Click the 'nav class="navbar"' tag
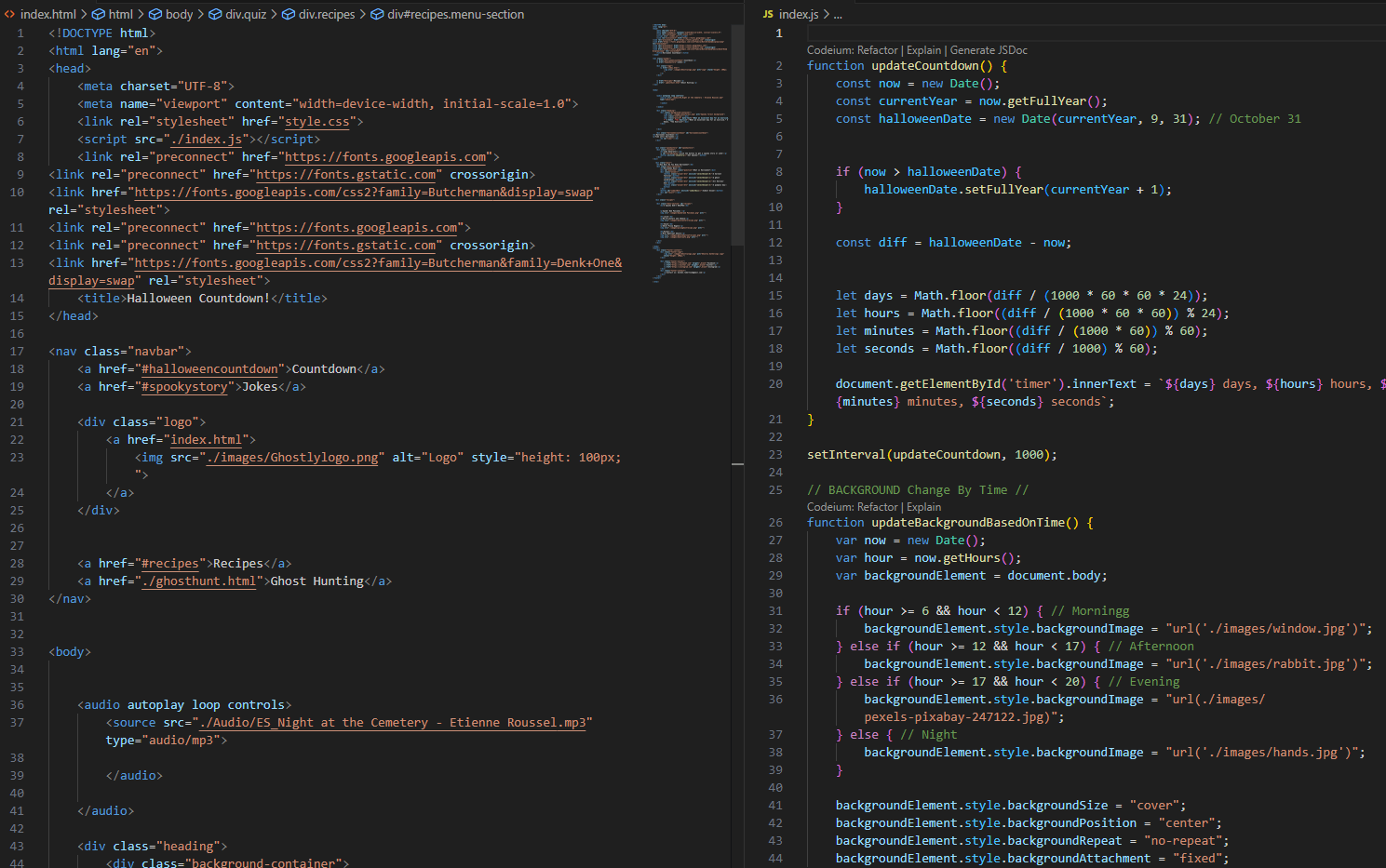Viewport: 1386px width, 868px height. 120,352
